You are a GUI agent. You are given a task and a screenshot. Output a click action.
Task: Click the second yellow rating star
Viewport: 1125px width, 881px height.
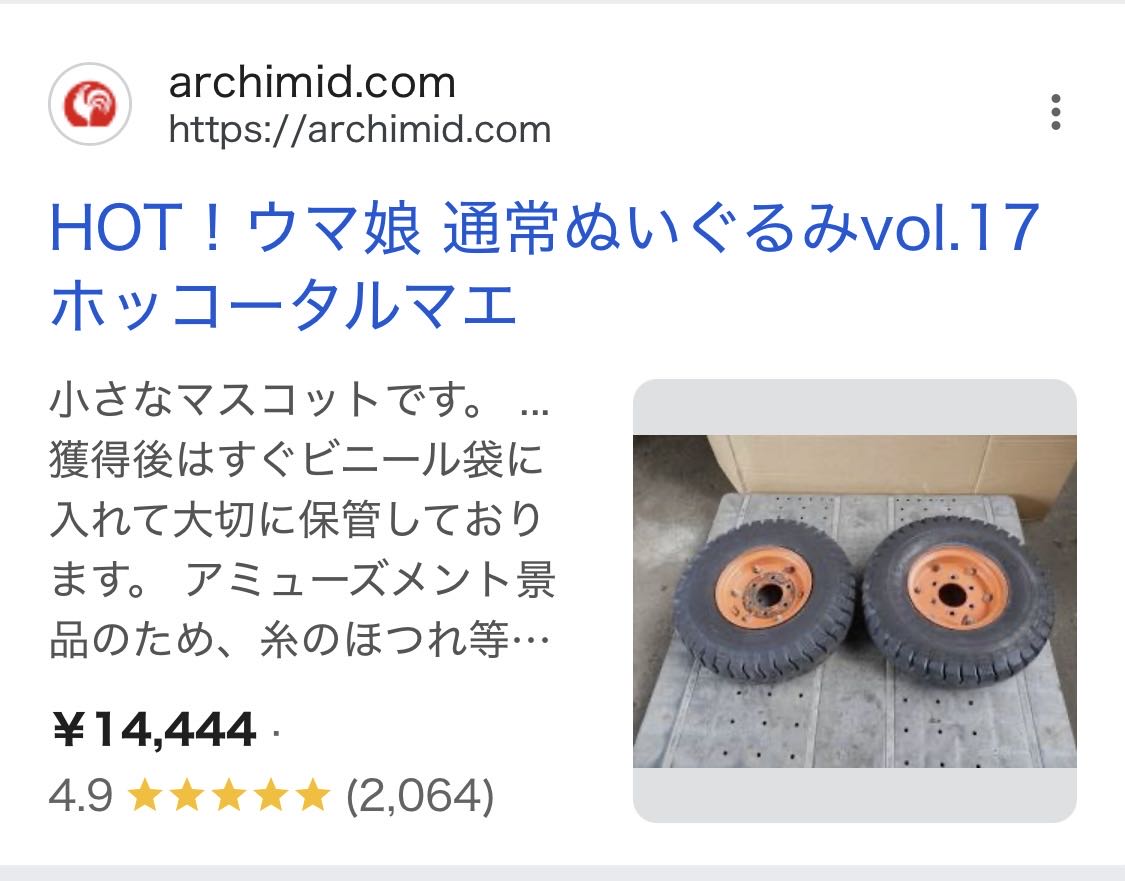click(187, 796)
